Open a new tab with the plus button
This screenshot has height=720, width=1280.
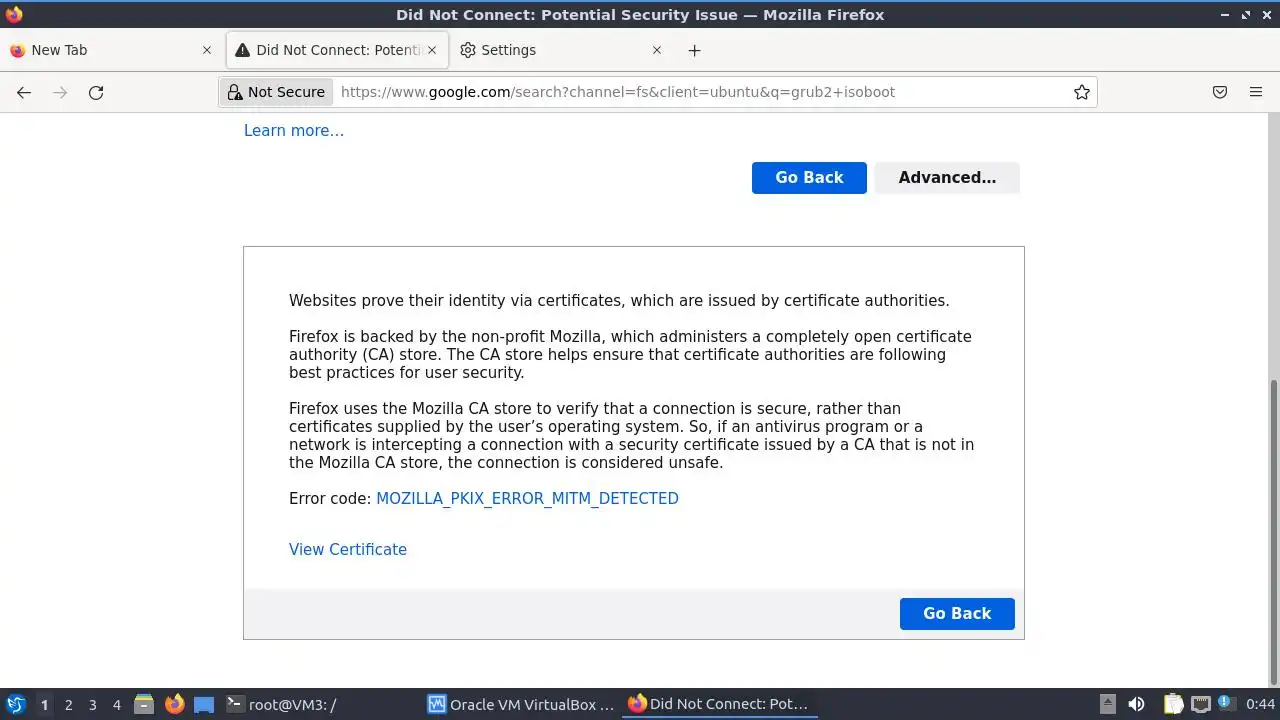coord(694,50)
